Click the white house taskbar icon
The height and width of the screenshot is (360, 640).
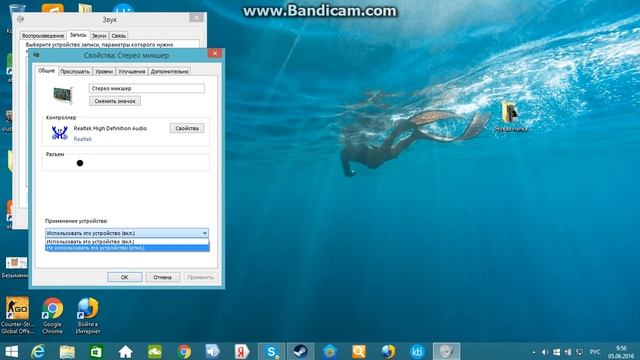(x=125, y=352)
